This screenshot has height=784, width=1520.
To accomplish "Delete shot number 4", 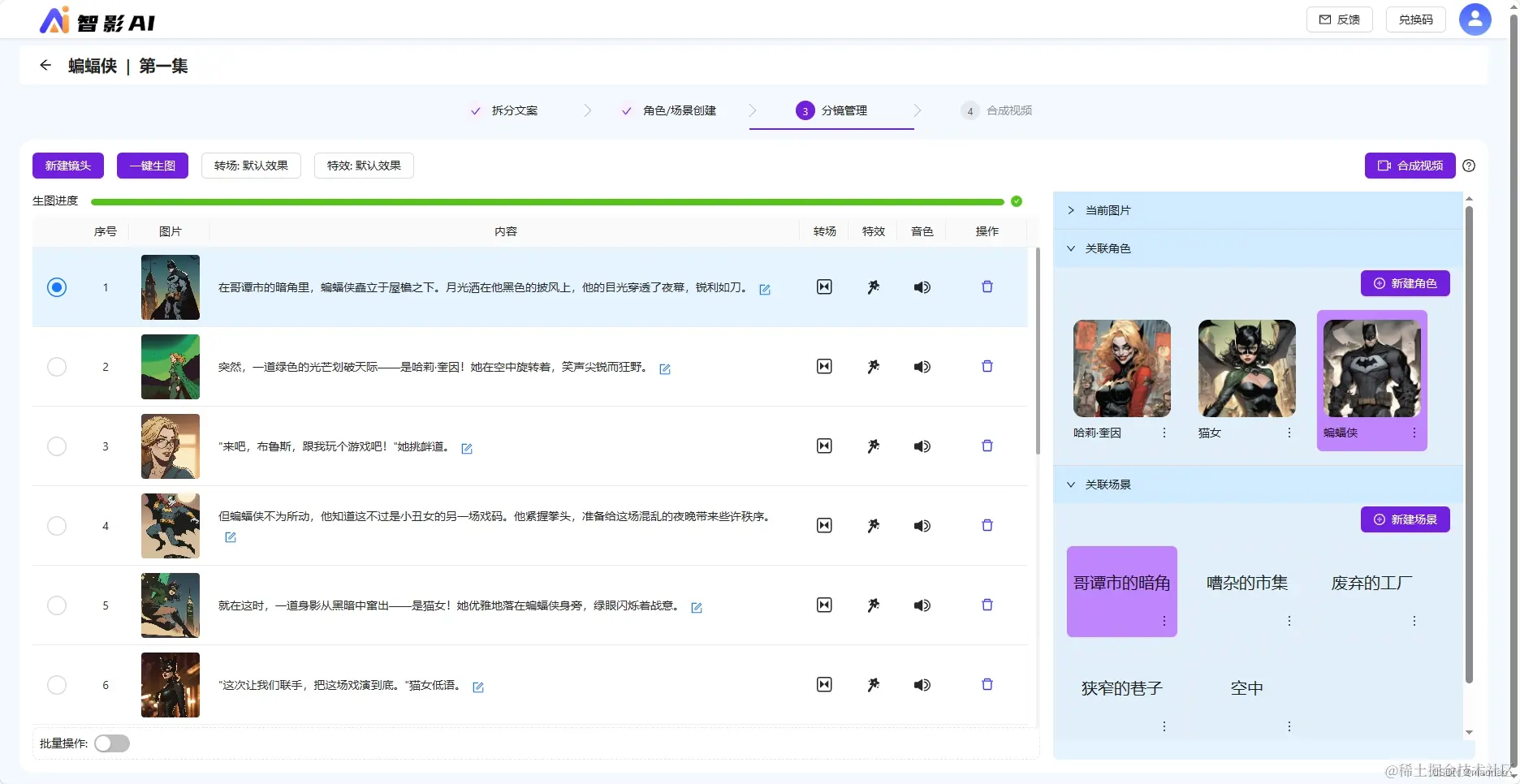I will pos(987,525).
